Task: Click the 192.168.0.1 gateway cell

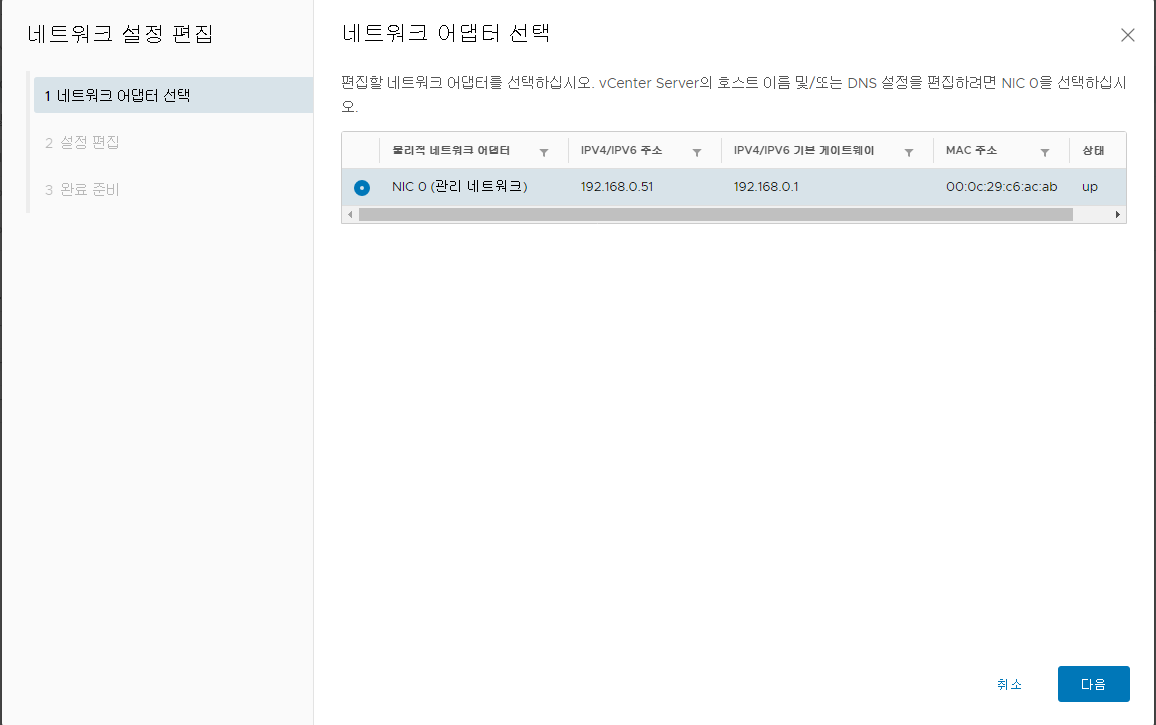Action: 766,187
